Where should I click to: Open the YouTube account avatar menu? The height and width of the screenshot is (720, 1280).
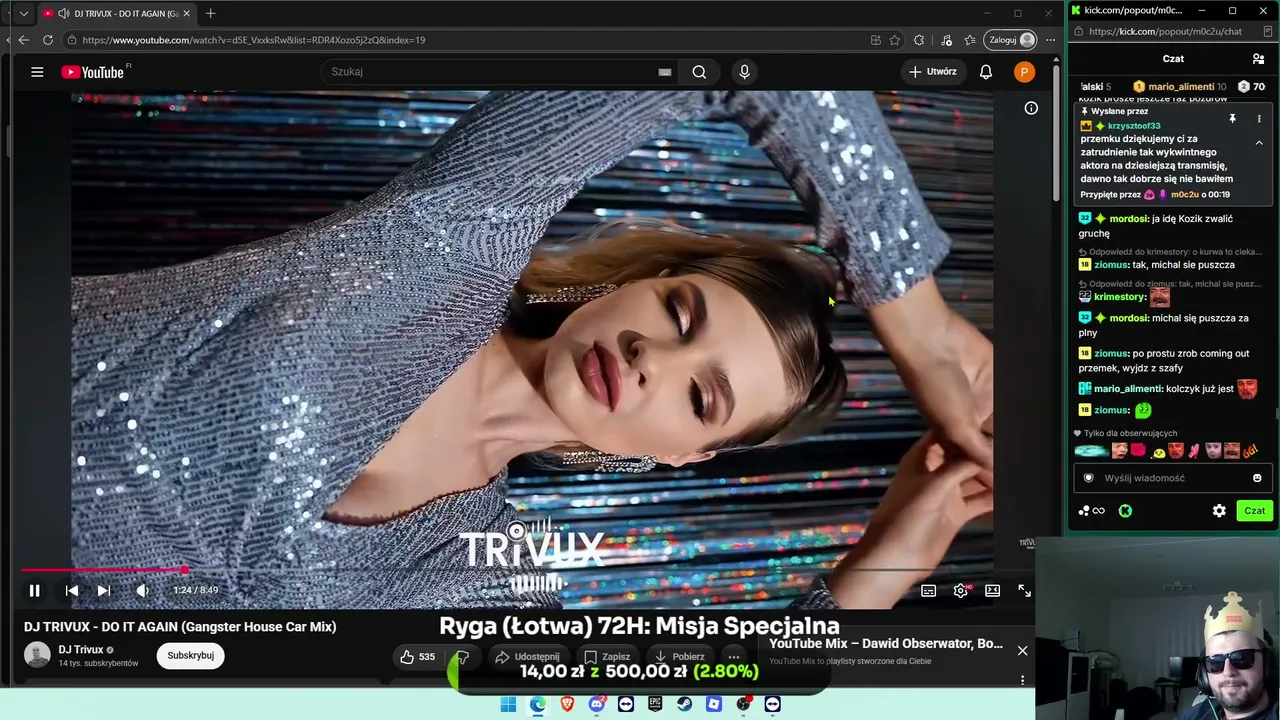point(1024,72)
